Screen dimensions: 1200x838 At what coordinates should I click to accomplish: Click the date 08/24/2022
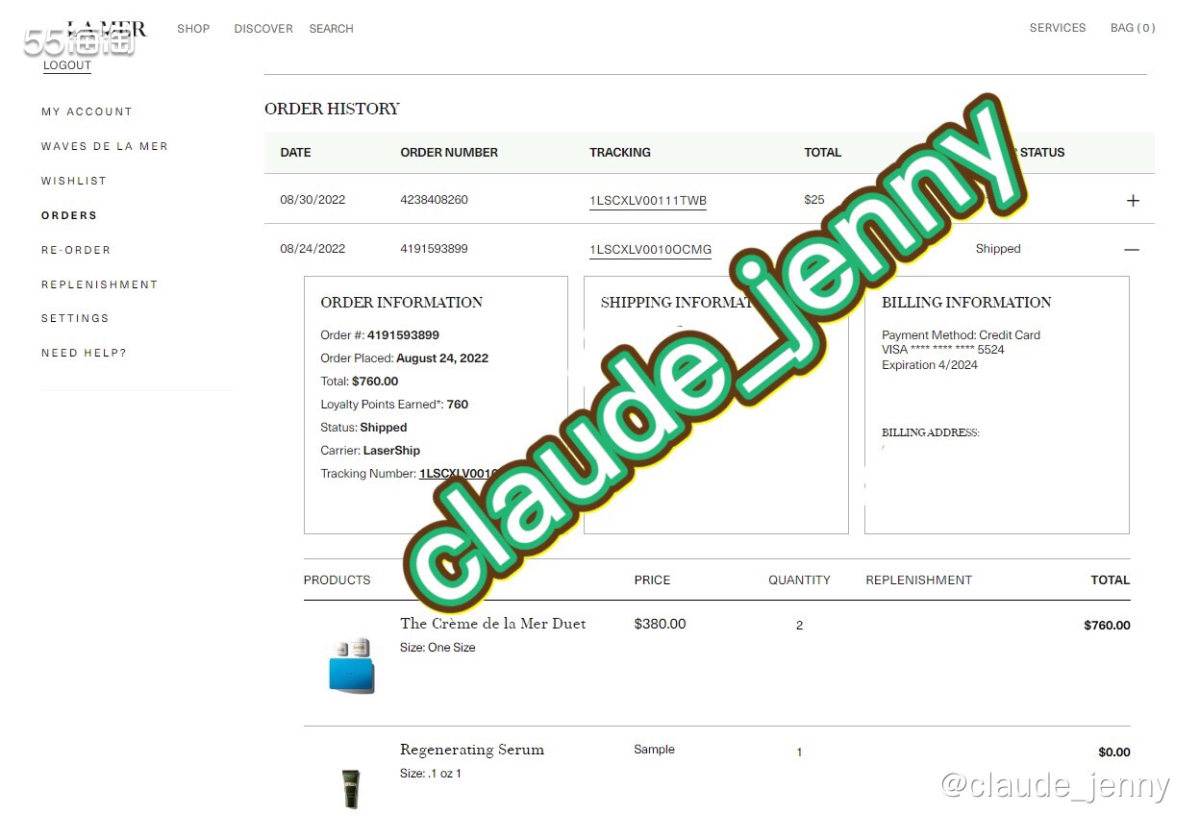point(312,249)
